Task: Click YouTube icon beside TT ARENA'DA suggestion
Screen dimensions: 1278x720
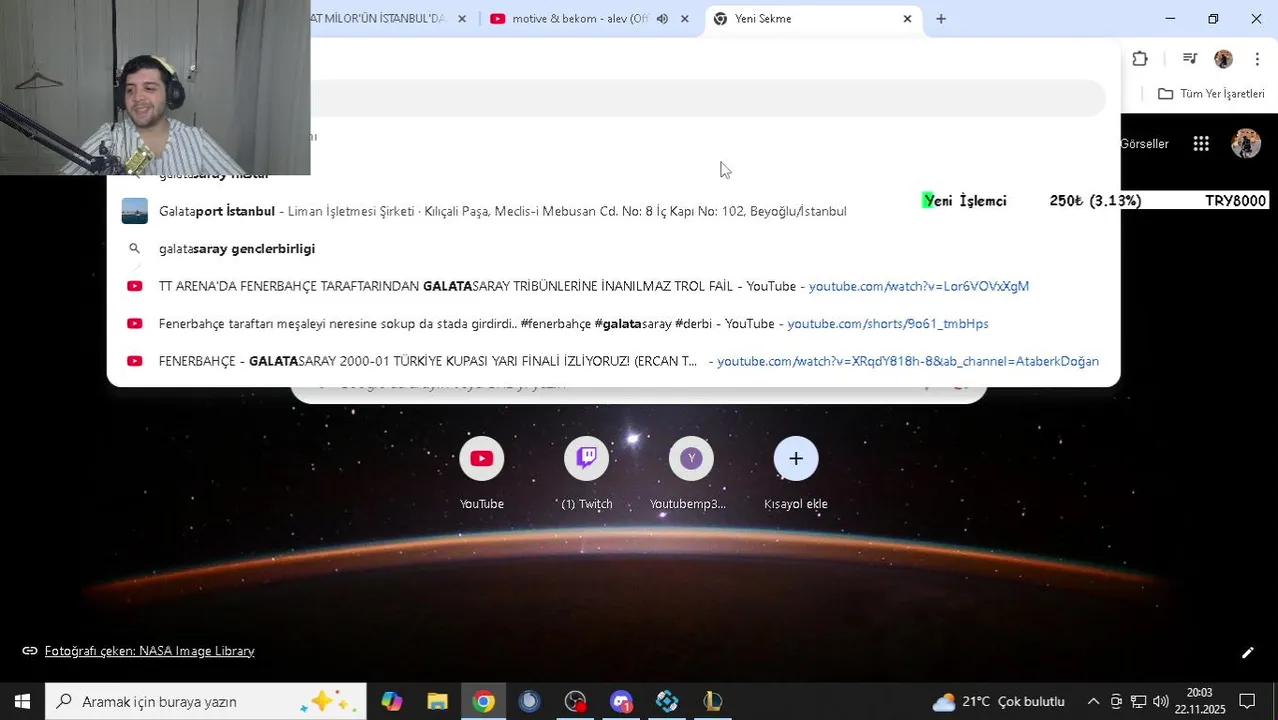Action: (x=135, y=286)
